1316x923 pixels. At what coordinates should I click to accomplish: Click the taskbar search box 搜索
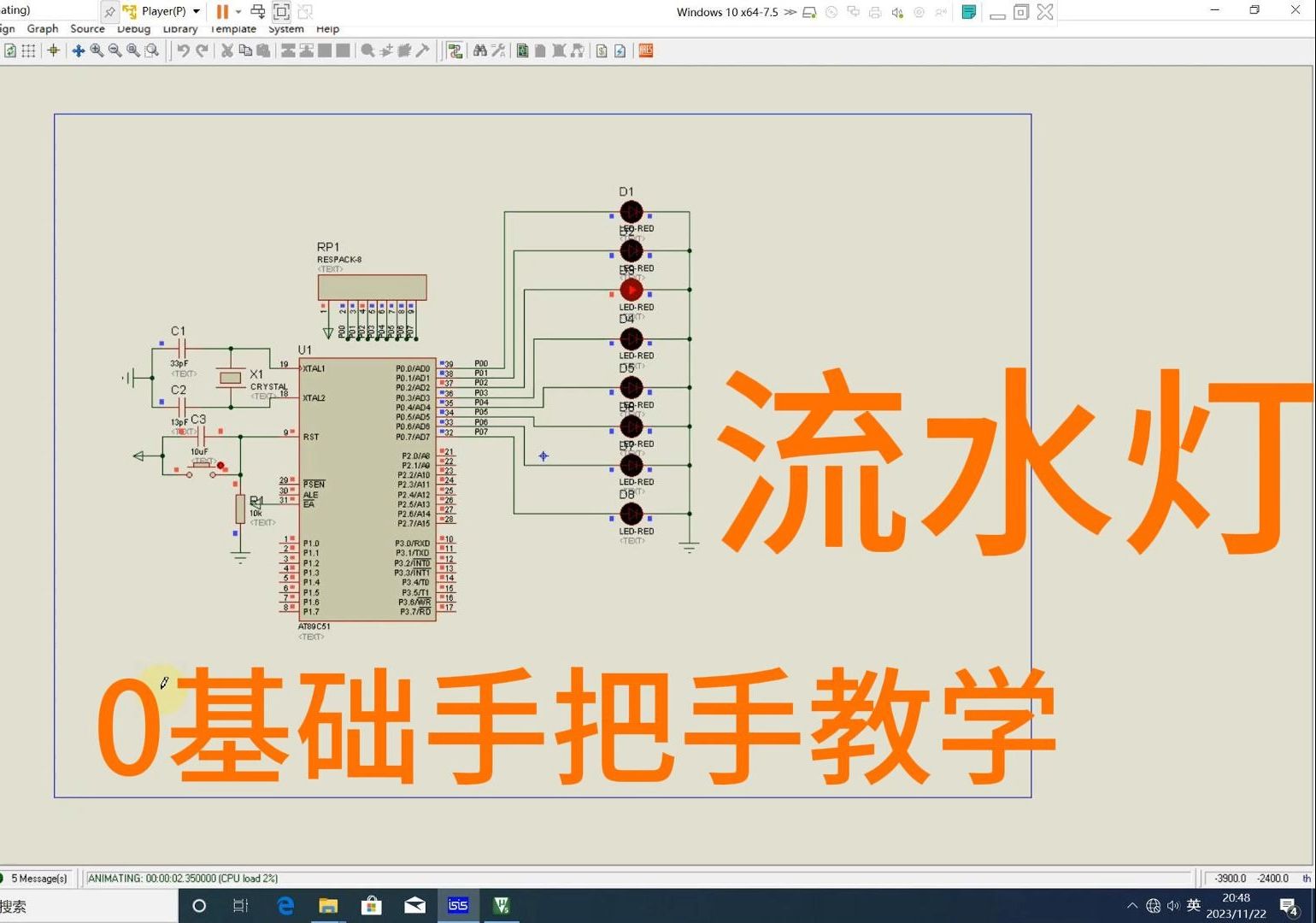(x=85, y=905)
